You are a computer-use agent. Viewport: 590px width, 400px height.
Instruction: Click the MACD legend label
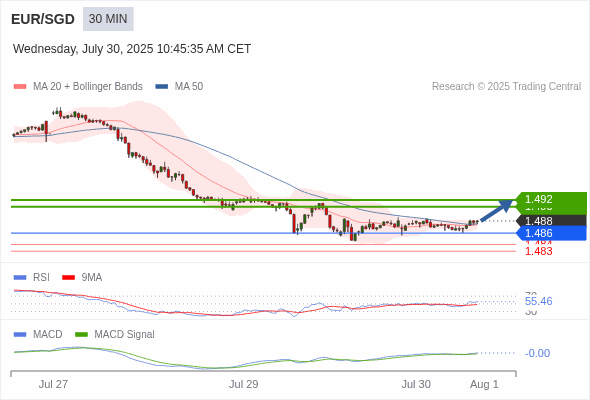pos(48,335)
